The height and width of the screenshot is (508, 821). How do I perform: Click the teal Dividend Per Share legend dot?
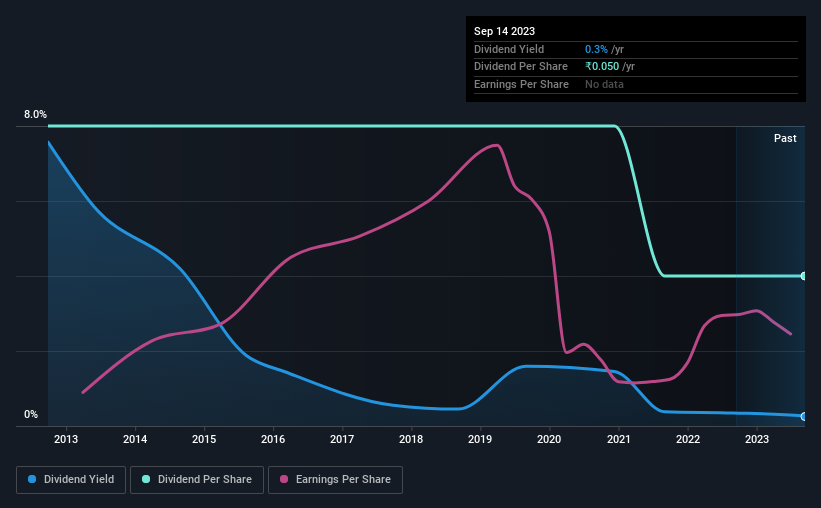tap(146, 479)
